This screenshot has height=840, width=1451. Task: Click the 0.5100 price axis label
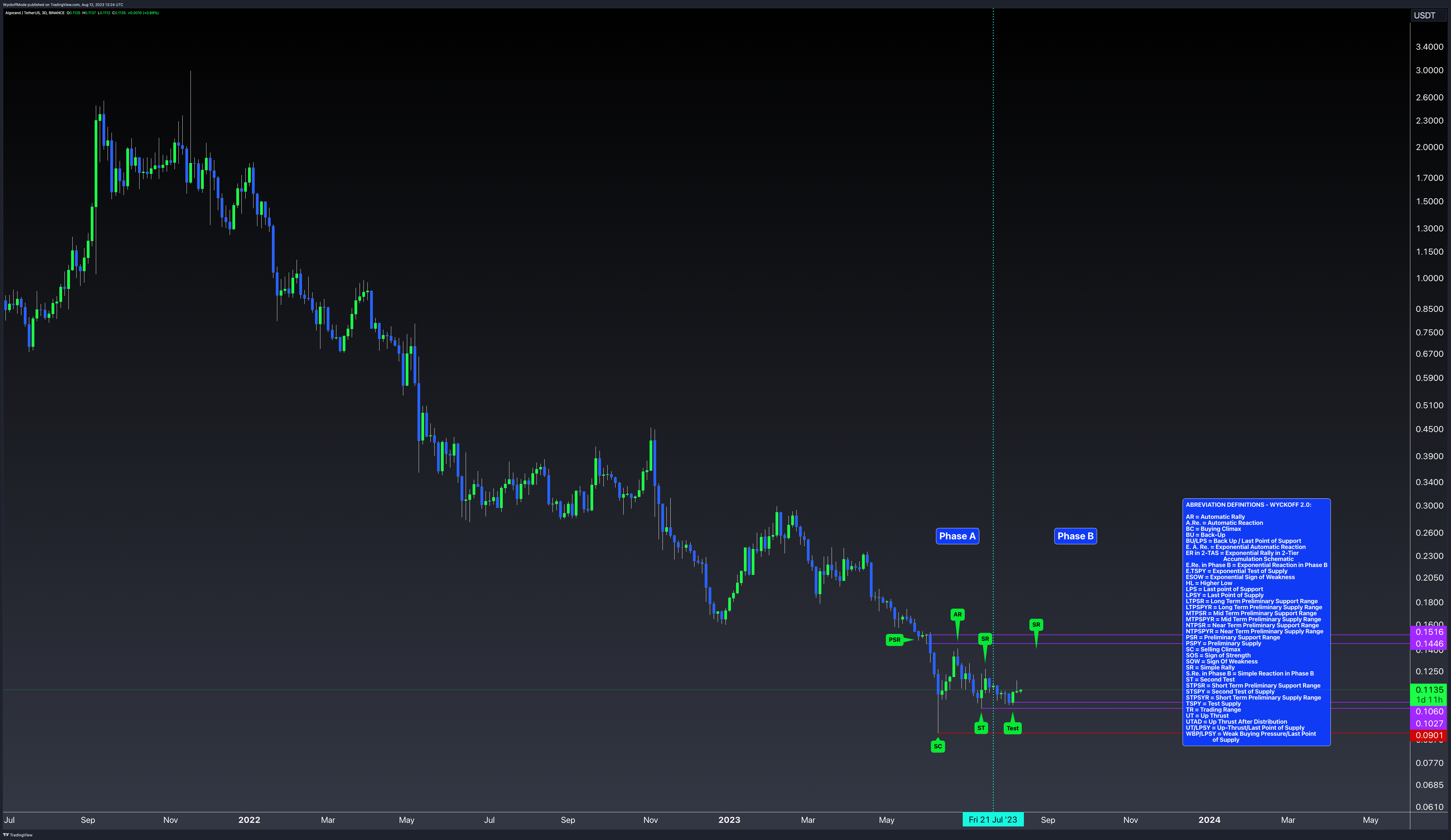tap(1430, 405)
